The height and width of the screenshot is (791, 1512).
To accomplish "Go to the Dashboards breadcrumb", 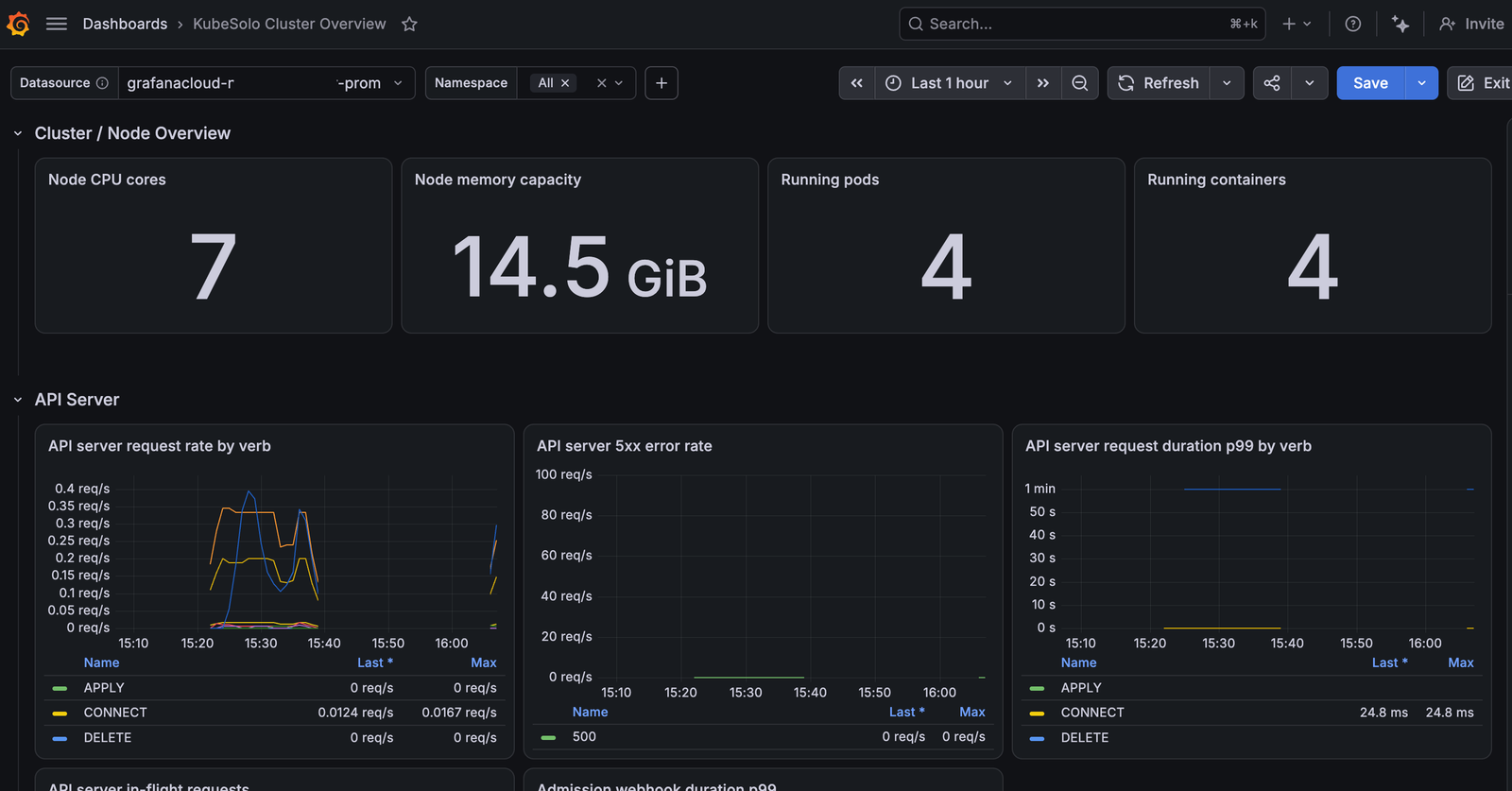I will pos(125,24).
